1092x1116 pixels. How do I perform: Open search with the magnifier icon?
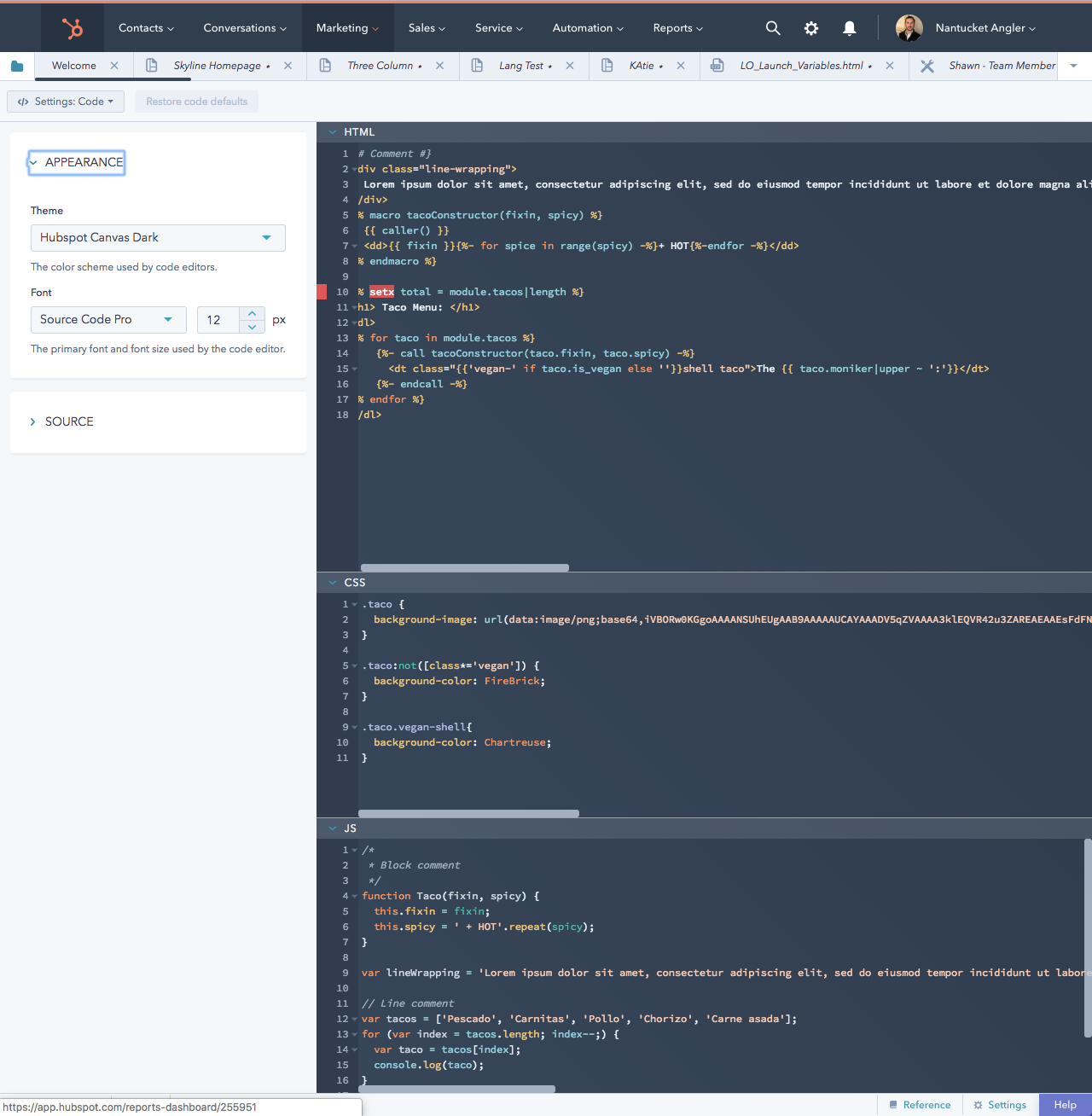click(773, 28)
